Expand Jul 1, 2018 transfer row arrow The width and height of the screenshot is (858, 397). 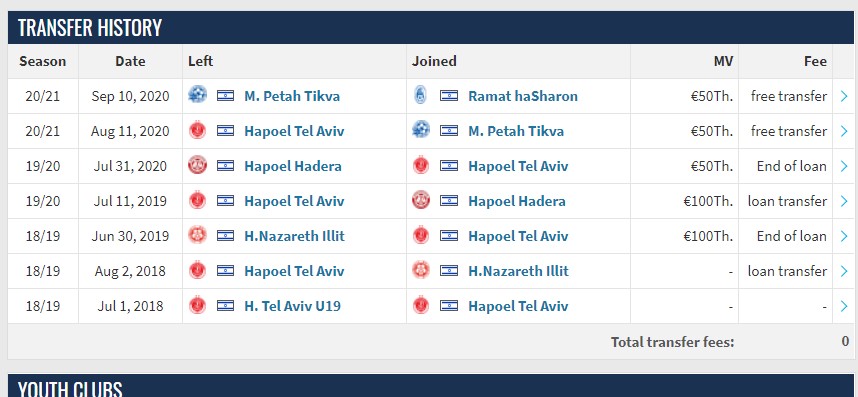844,306
